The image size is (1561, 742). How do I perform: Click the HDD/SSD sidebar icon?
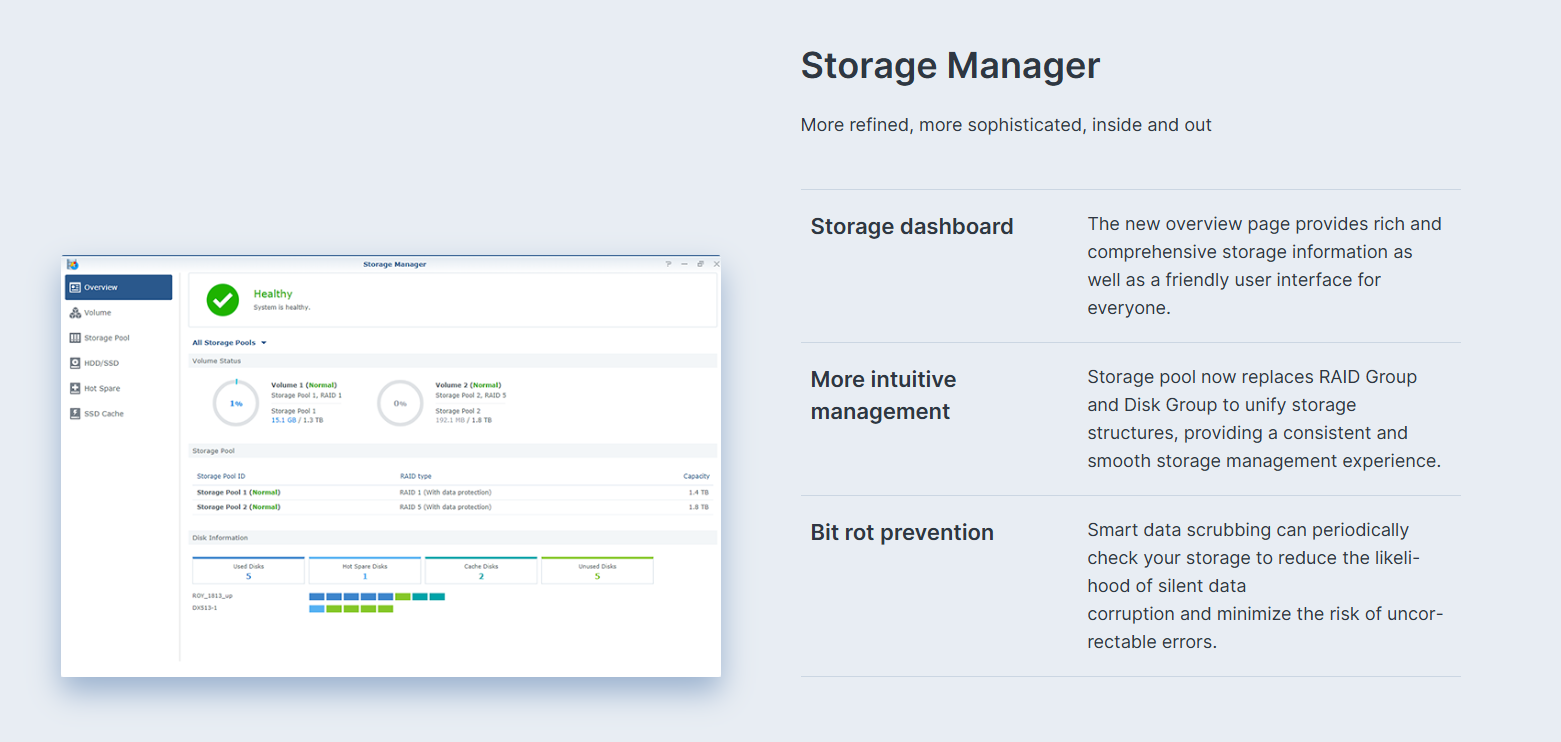point(75,363)
